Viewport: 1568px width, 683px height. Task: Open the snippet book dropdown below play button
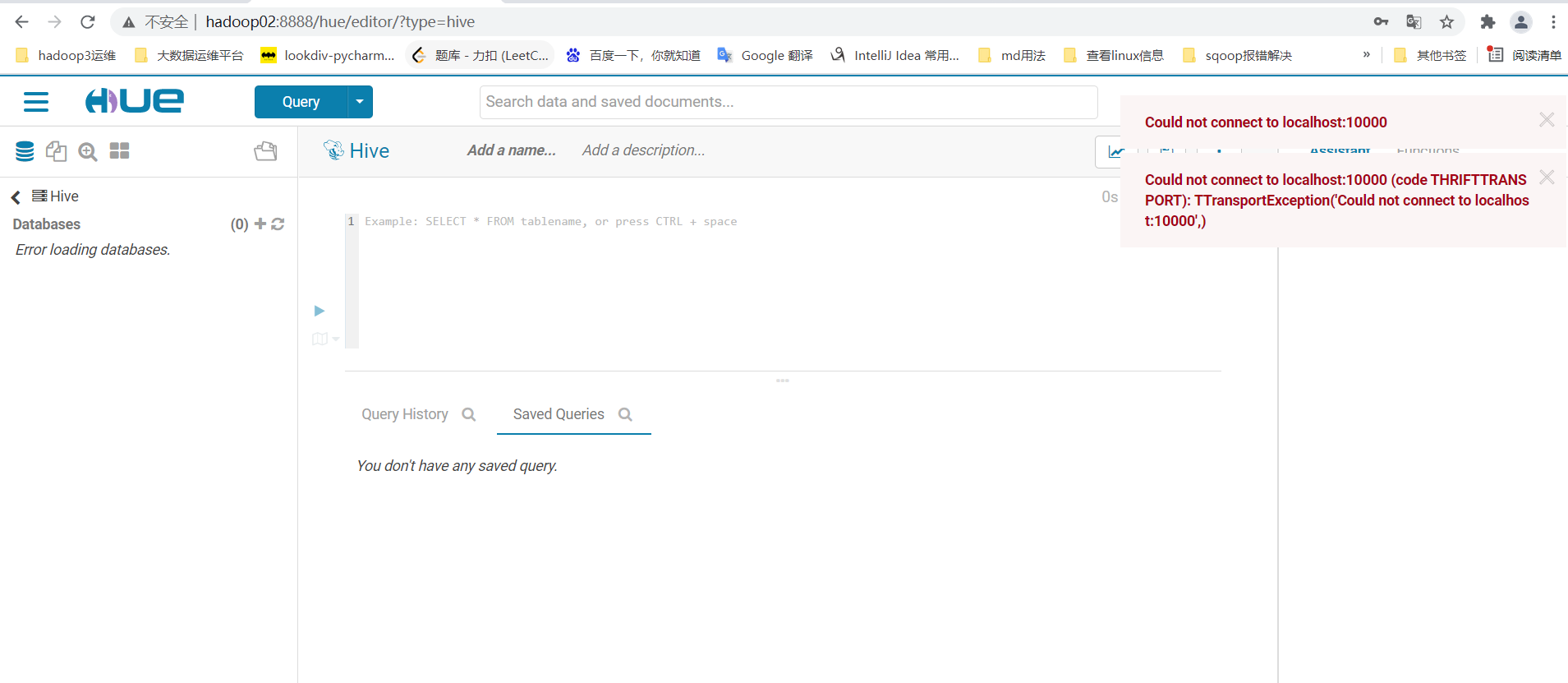[x=325, y=339]
